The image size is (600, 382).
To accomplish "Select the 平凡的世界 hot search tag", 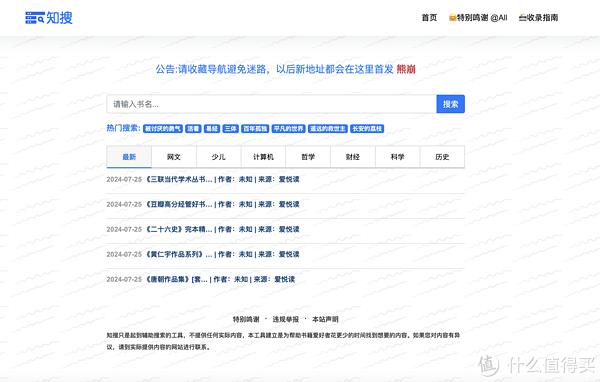I will point(289,129).
